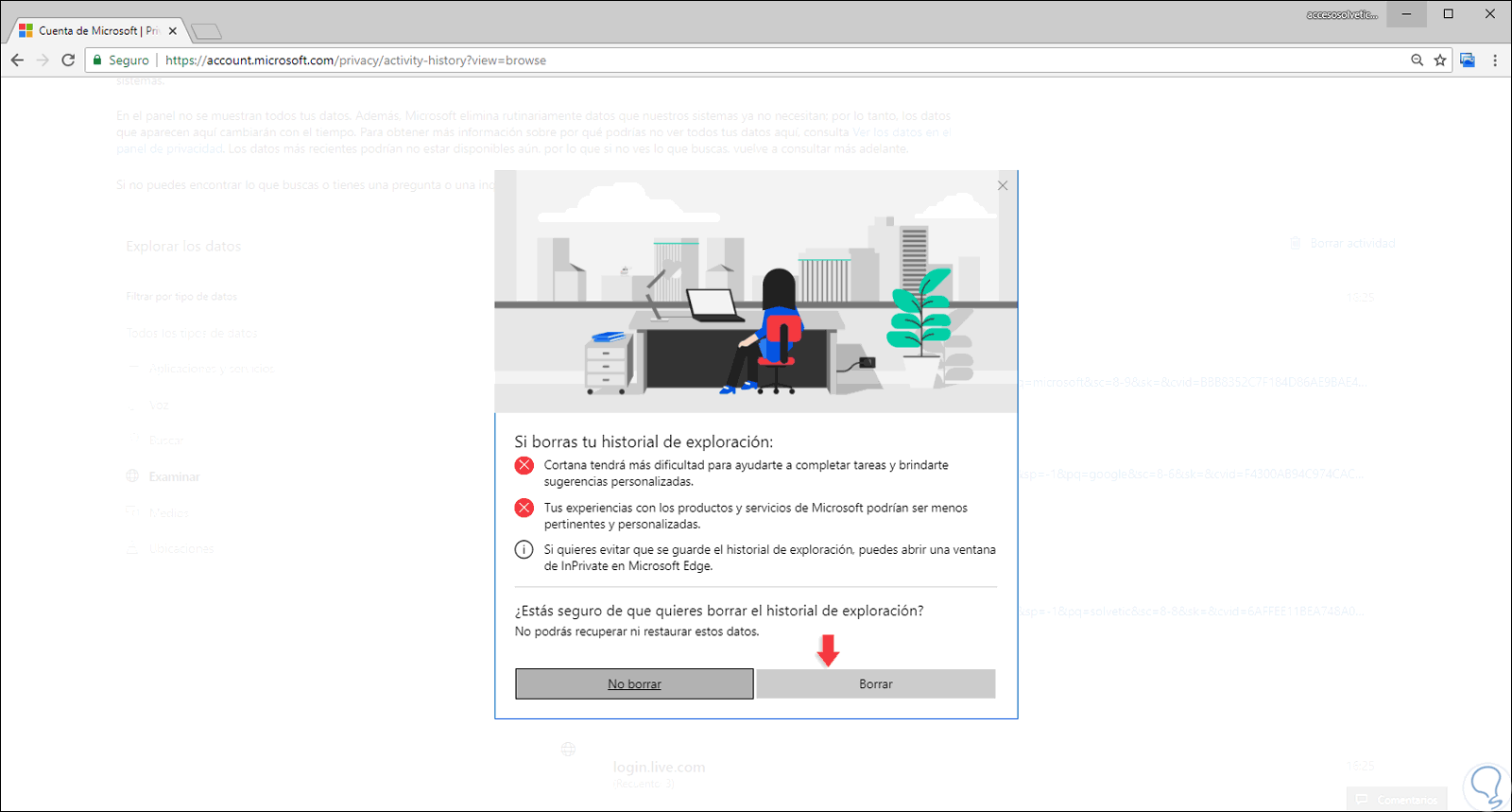Viewport: 1512px width, 812px height.
Task: Click the question '¿Estás seguro de que quieres borrar...'
Action: coord(719,611)
